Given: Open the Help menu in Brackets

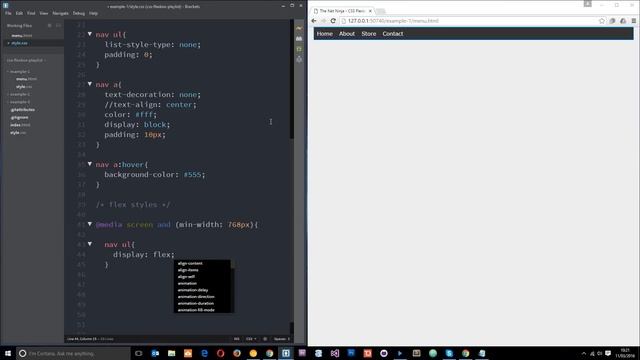Looking at the screenshot, I should pos(93,13).
